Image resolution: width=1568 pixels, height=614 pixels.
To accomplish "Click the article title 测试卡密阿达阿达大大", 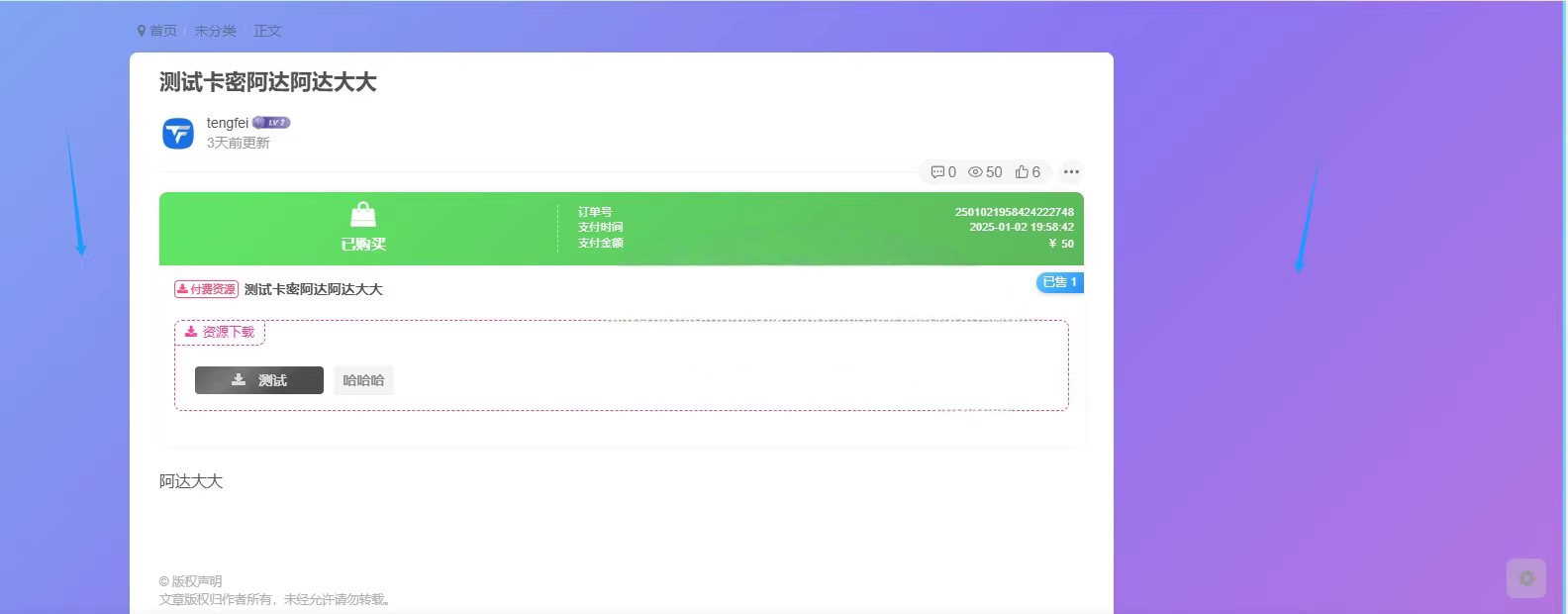I will tap(268, 82).
